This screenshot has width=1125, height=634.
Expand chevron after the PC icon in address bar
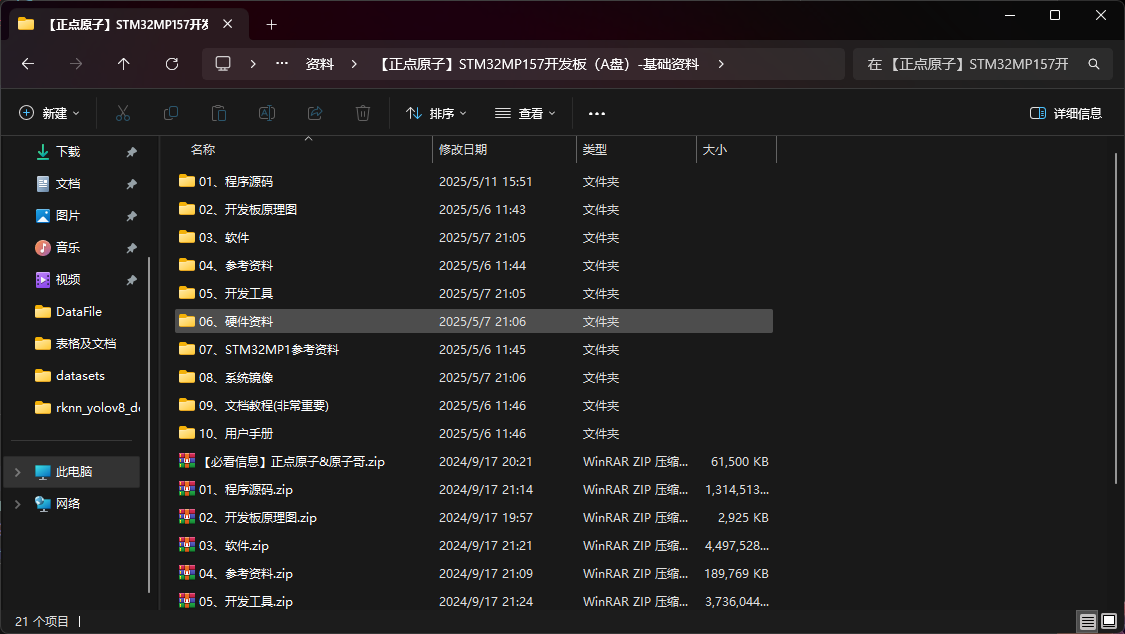[x=253, y=64]
